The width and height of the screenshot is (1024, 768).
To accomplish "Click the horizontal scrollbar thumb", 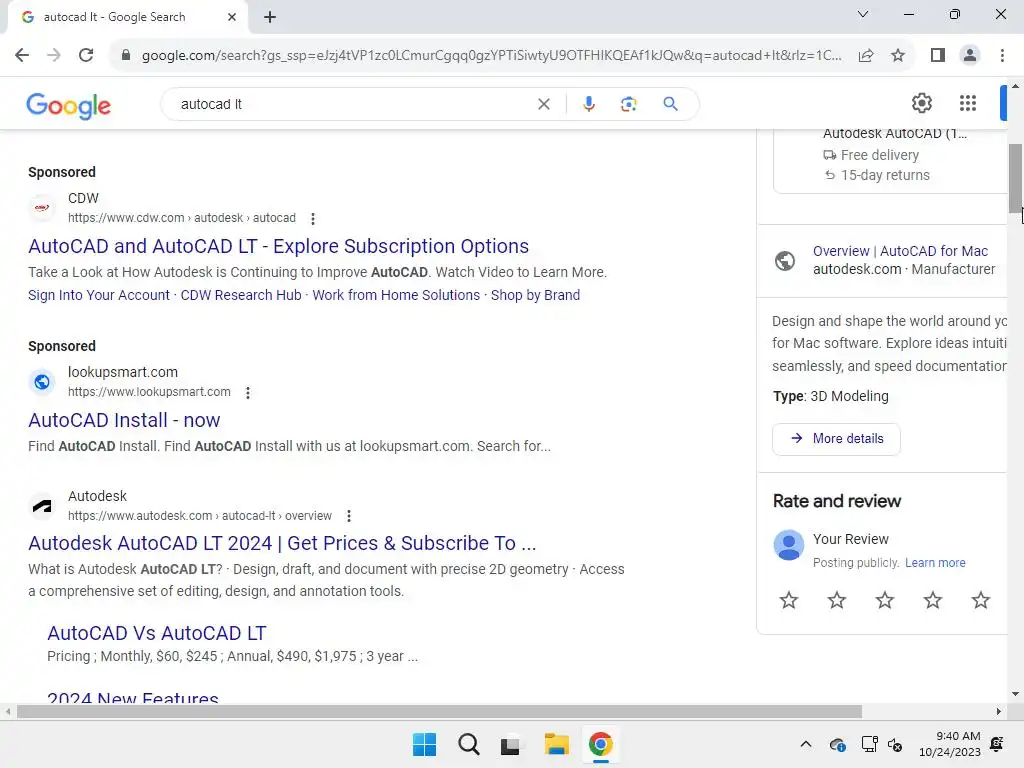I will coord(439,711).
